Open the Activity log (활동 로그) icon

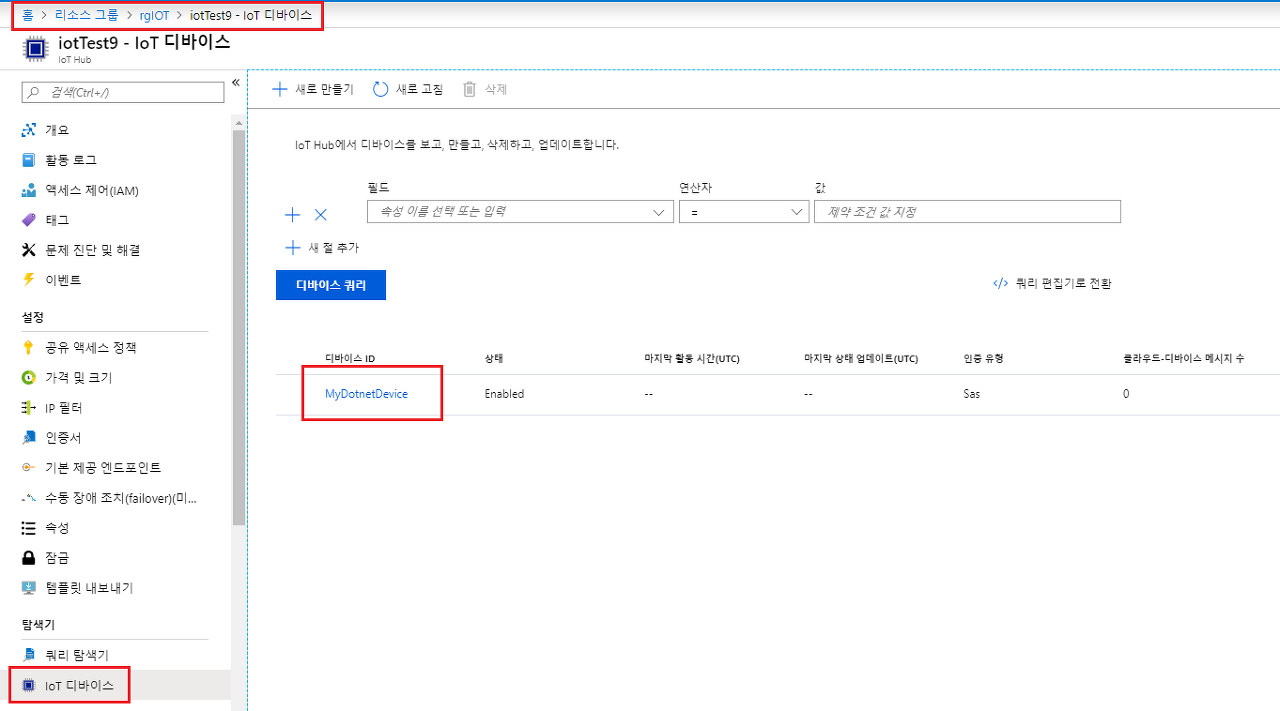click(x=29, y=160)
